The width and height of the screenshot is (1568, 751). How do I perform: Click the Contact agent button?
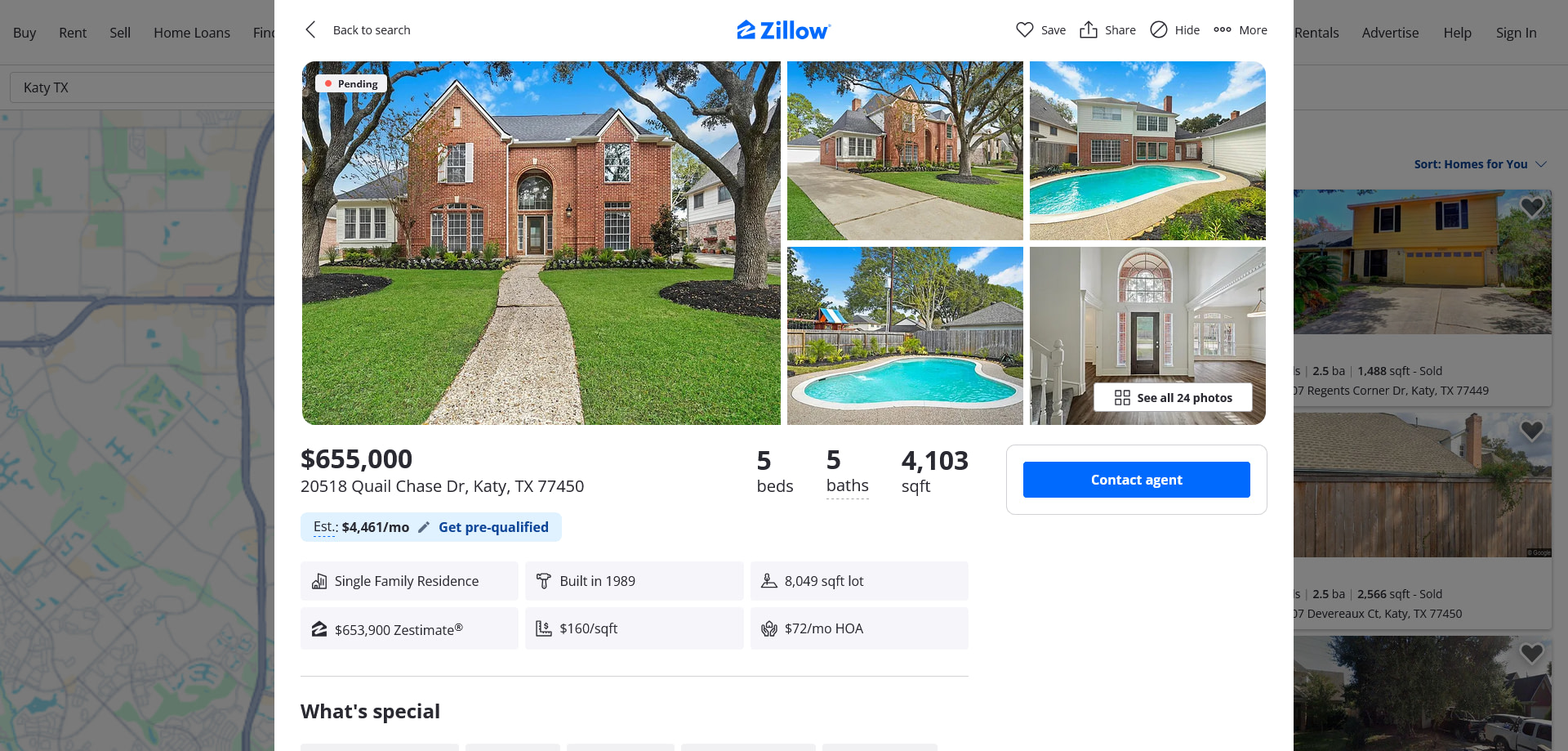click(1136, 480)
